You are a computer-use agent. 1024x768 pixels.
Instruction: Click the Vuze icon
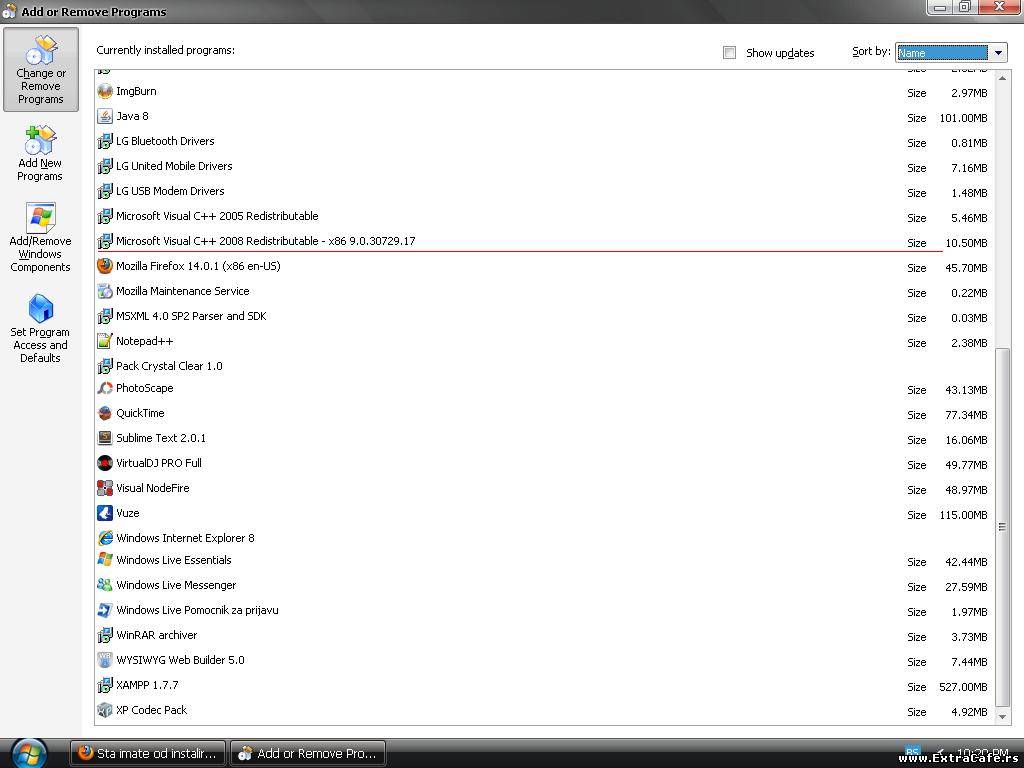(104, 513)
